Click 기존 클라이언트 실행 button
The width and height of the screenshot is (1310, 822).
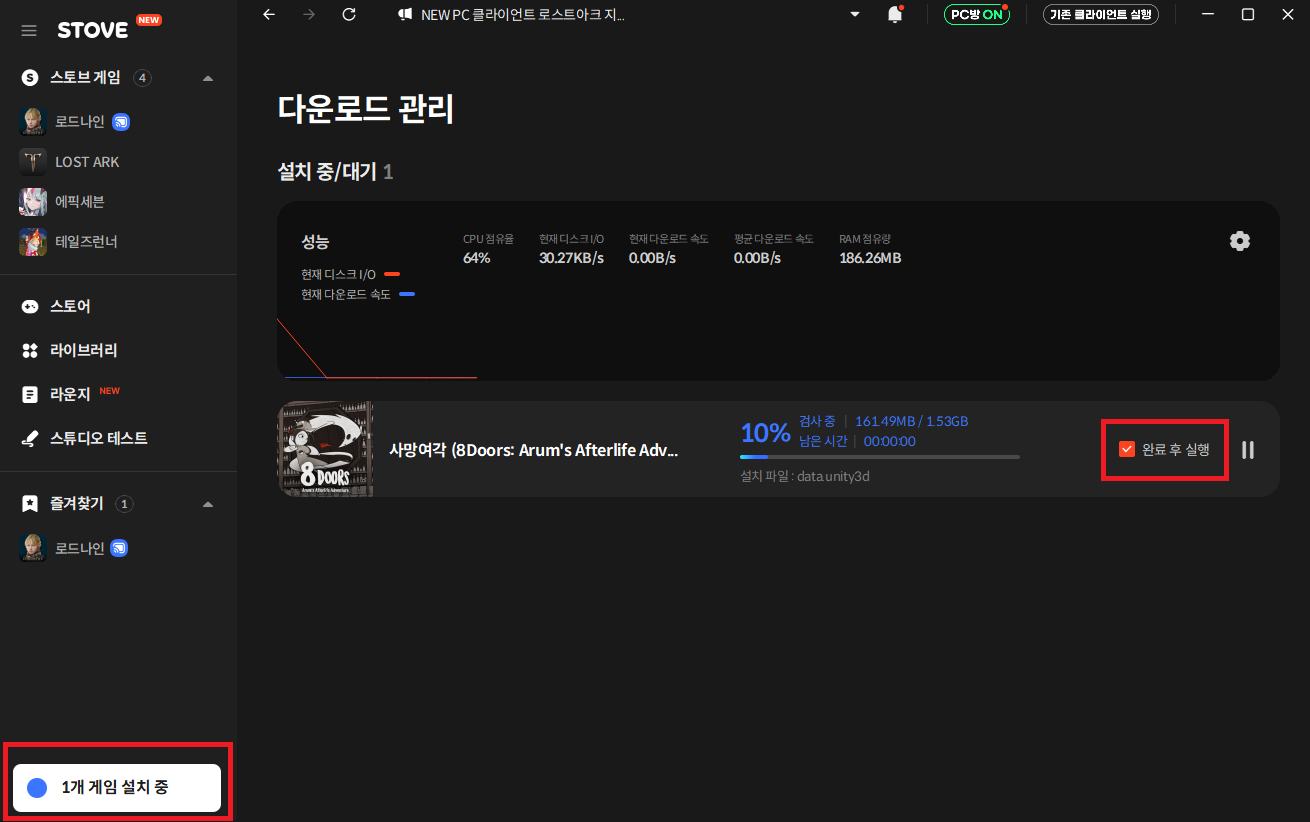pos(1101,14)
